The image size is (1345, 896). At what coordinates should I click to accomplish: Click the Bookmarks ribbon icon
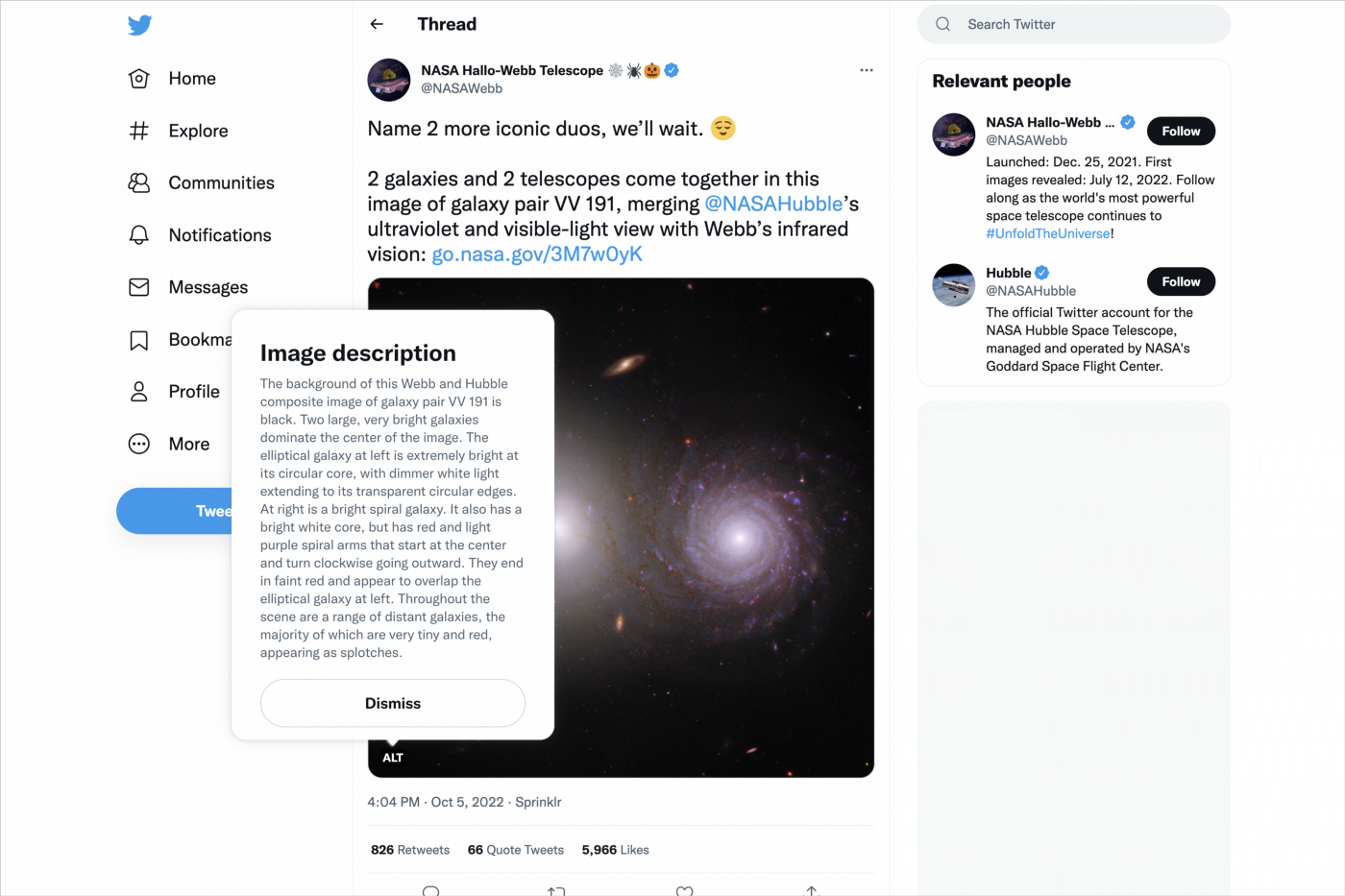click(139, 340)
